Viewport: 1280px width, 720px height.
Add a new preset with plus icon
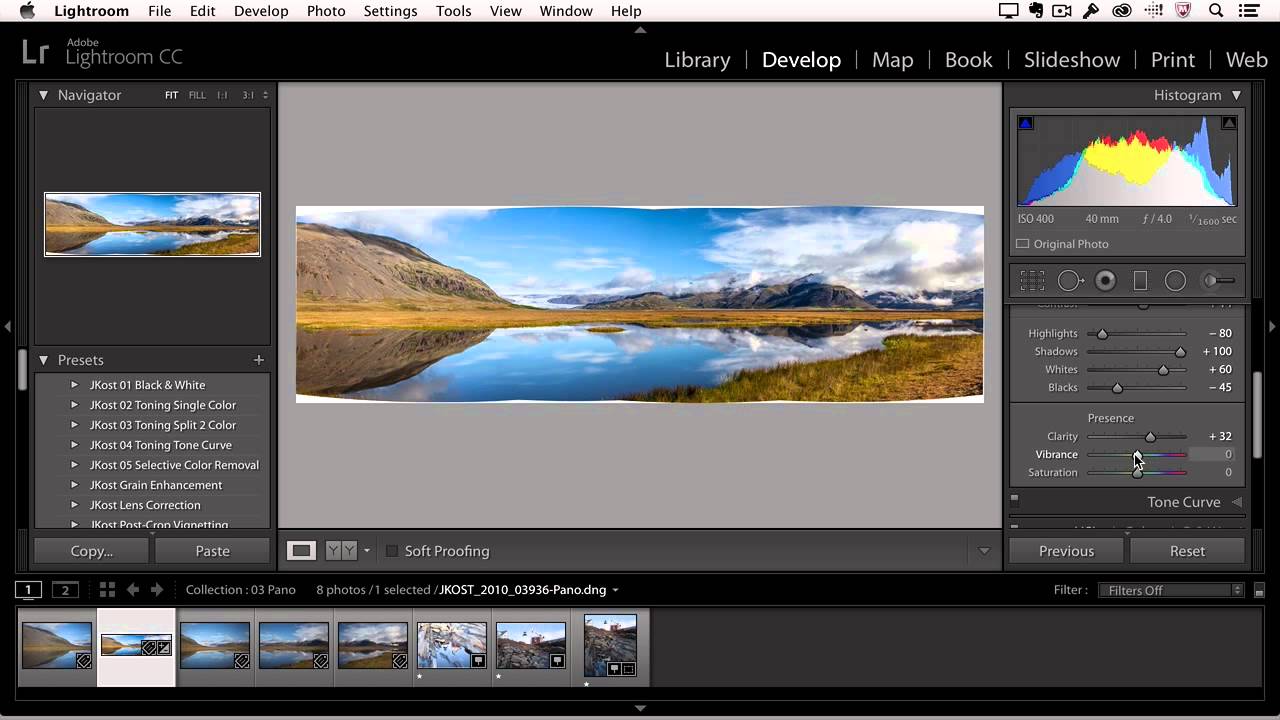click(258, 360)
